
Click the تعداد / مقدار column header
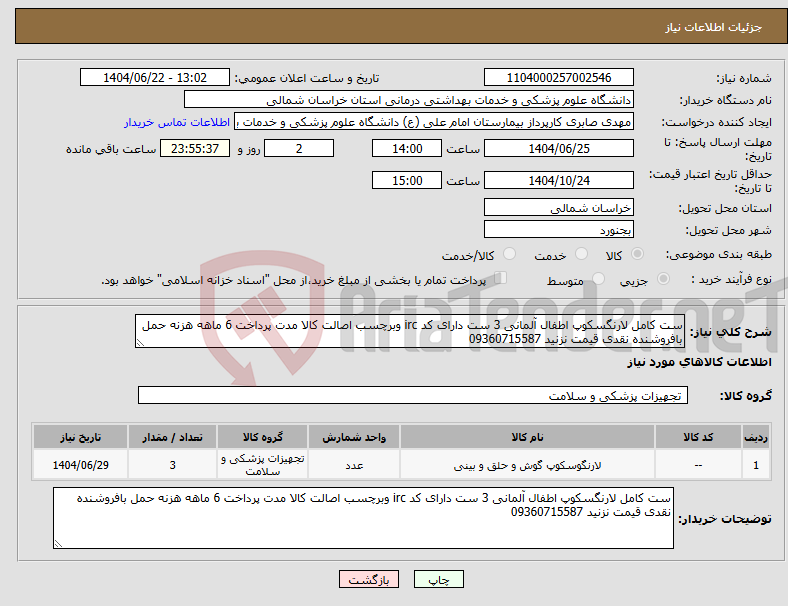(x=172, y=437)
